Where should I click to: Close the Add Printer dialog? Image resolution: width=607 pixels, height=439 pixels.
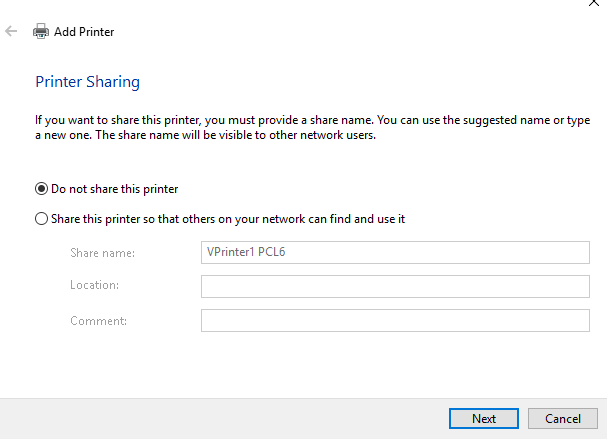pos(594,2)
